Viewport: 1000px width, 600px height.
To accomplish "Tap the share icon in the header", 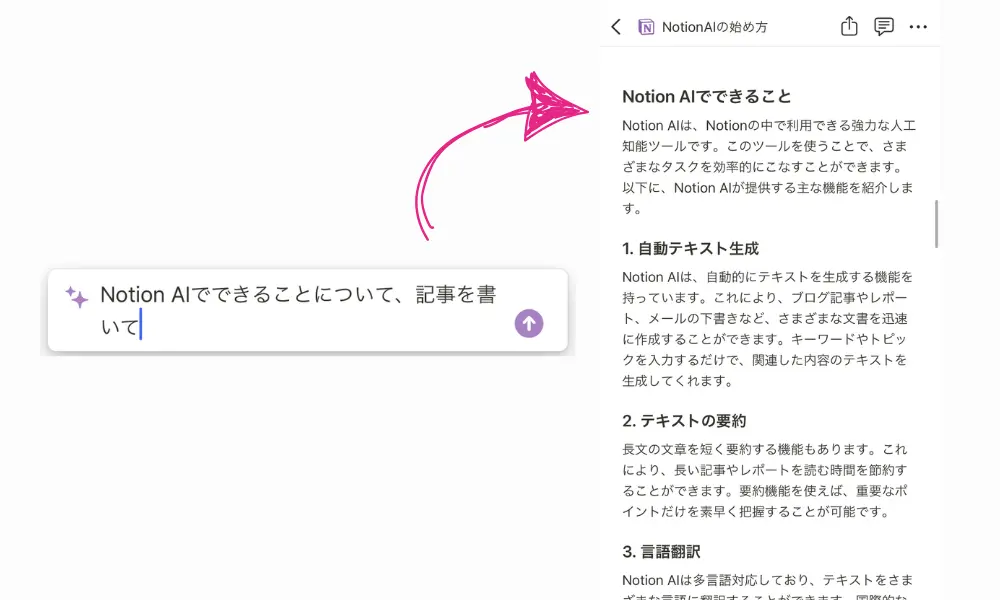I will click(x=849, y=26).
